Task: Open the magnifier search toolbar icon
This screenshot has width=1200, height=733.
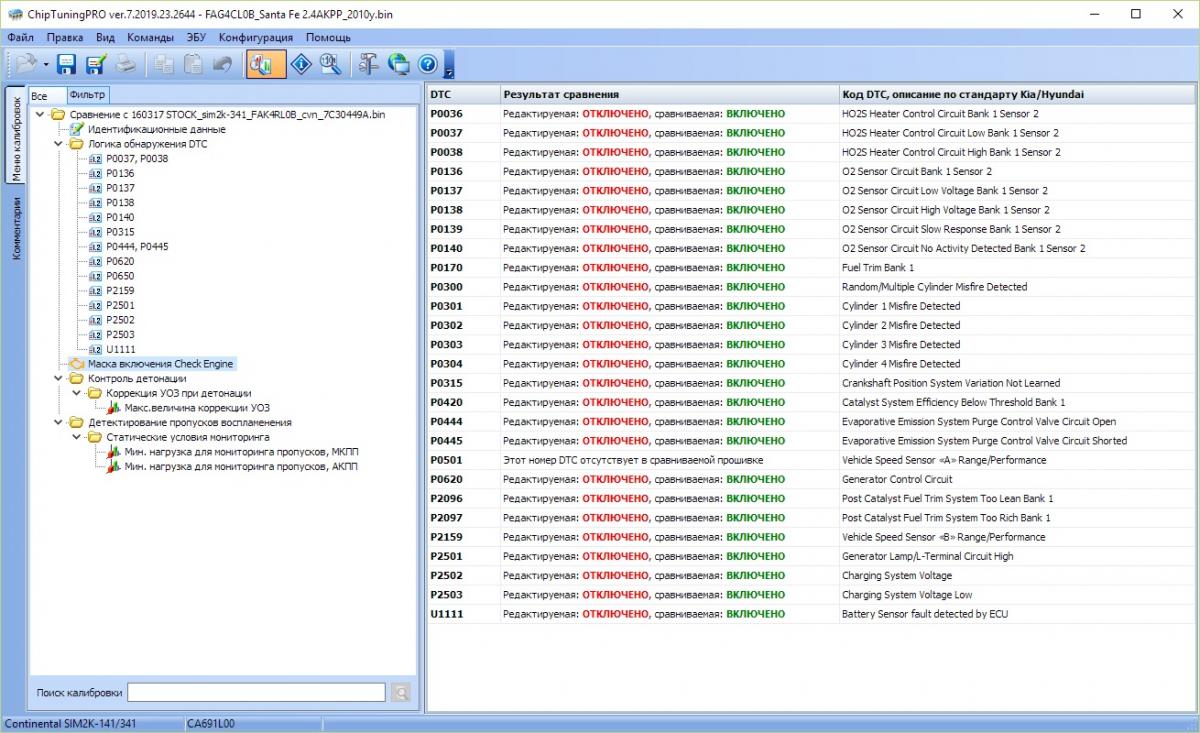Action: (x=331, y=64)
